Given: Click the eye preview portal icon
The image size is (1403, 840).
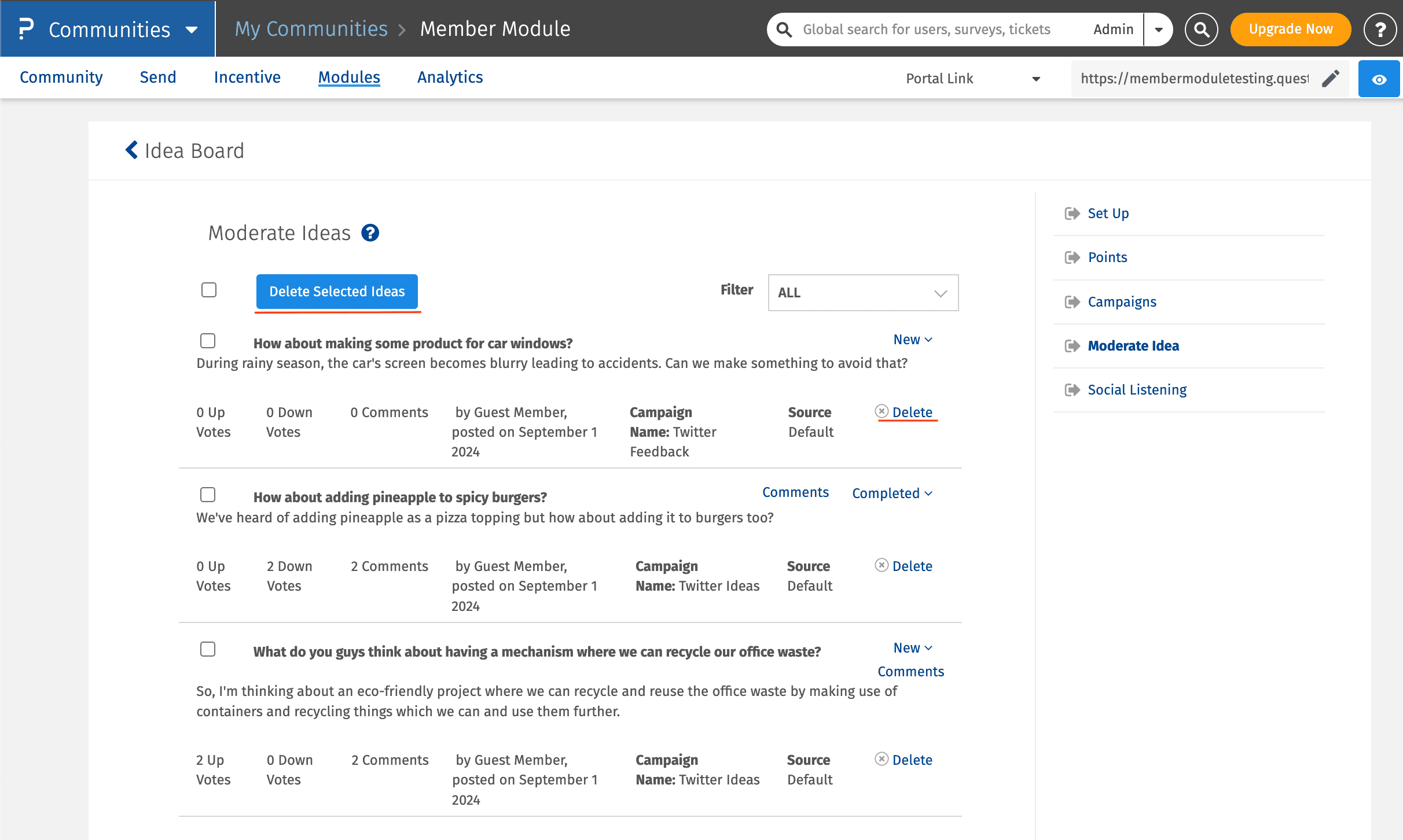Looking at the screenshot, I should [x=1379, y=79].
